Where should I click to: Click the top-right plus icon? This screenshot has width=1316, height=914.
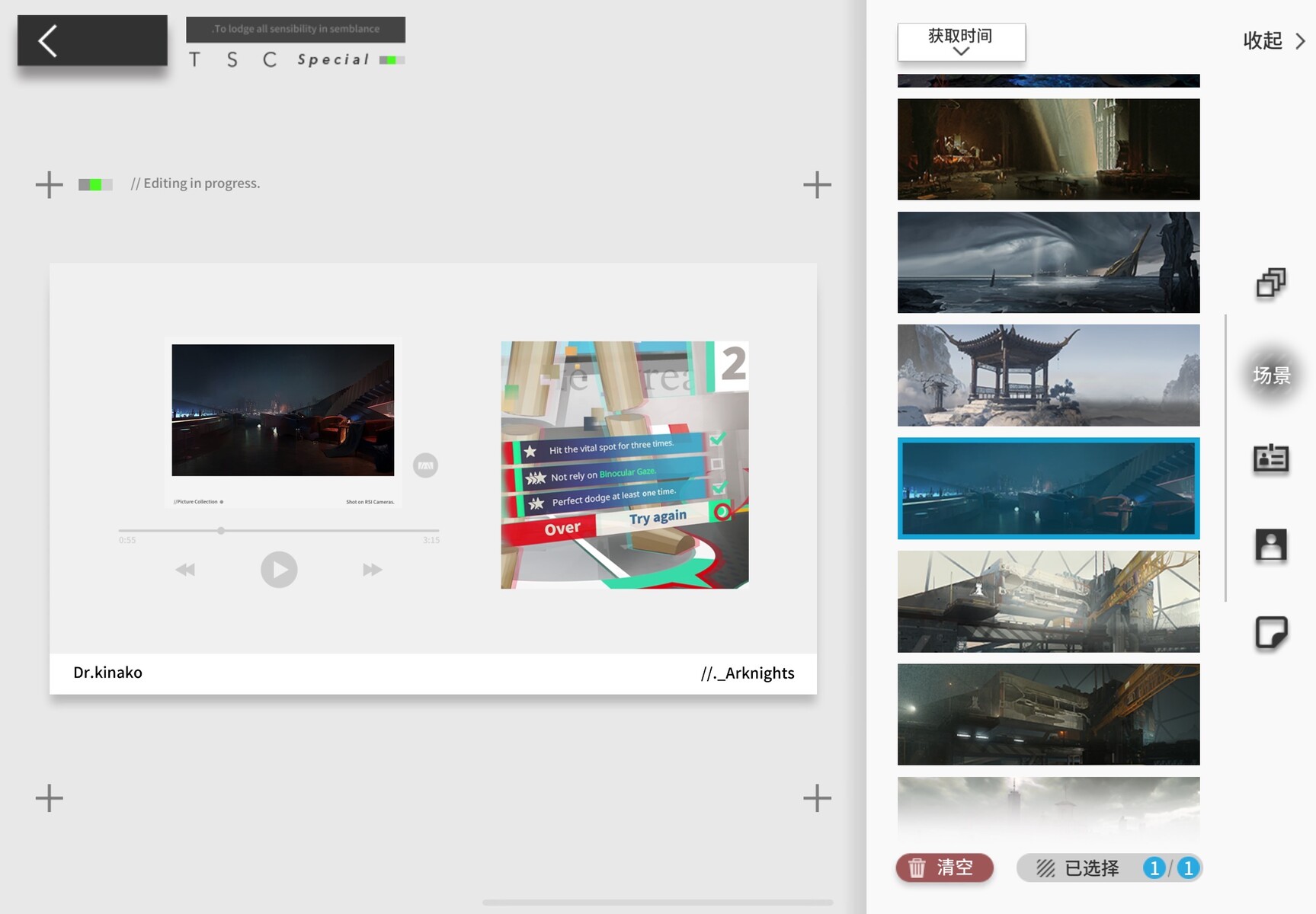pyautogui.click(x=817, y=184)
